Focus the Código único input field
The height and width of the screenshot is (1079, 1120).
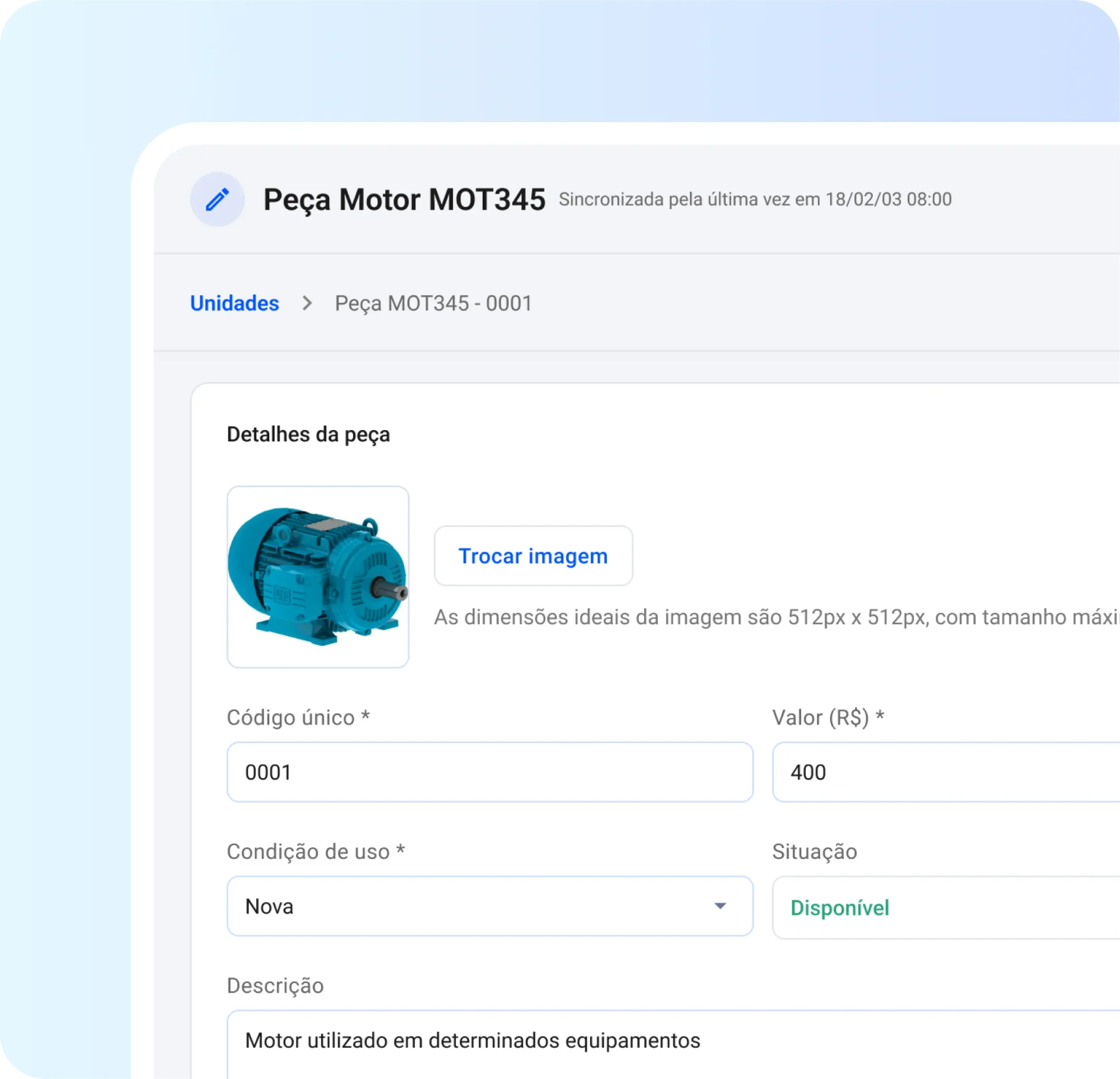(x=490, y=772)
